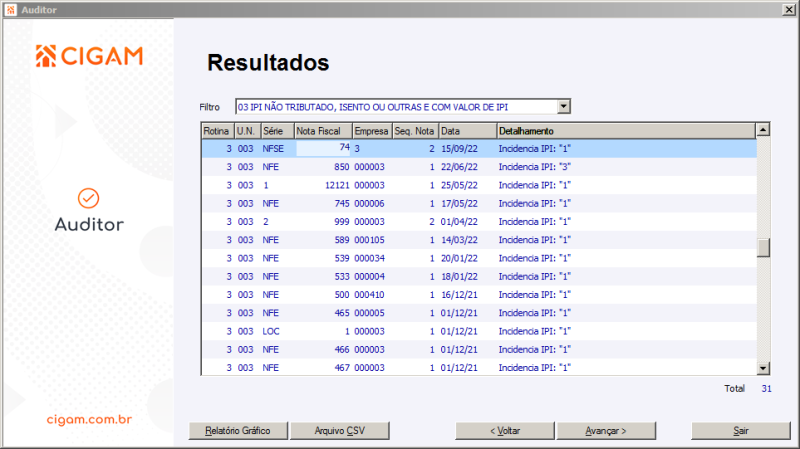Exit using the Sair button
800x449 pixels.
740,431
